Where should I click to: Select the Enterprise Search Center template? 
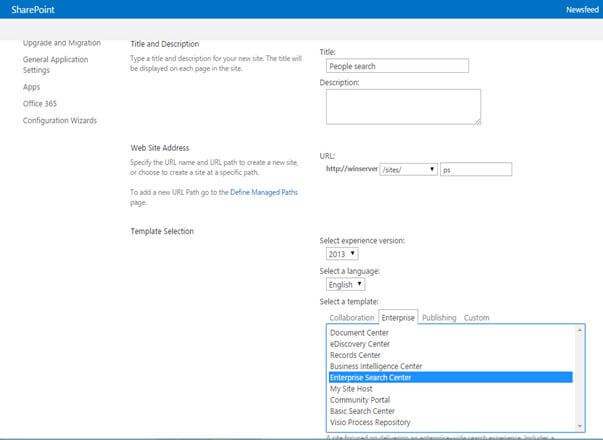tap(451, 377)
